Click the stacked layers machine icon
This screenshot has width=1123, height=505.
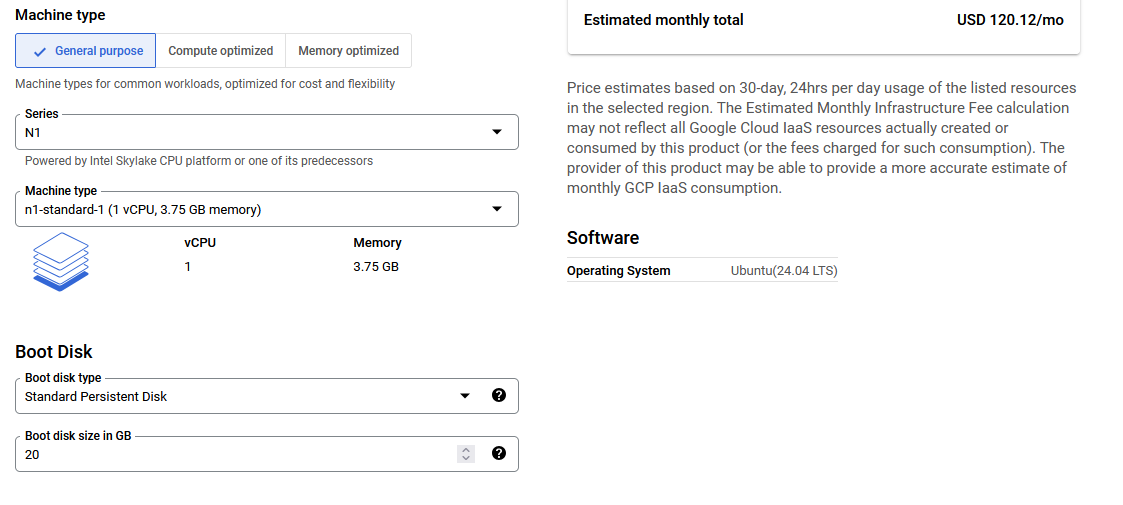[x=60, y=261]
